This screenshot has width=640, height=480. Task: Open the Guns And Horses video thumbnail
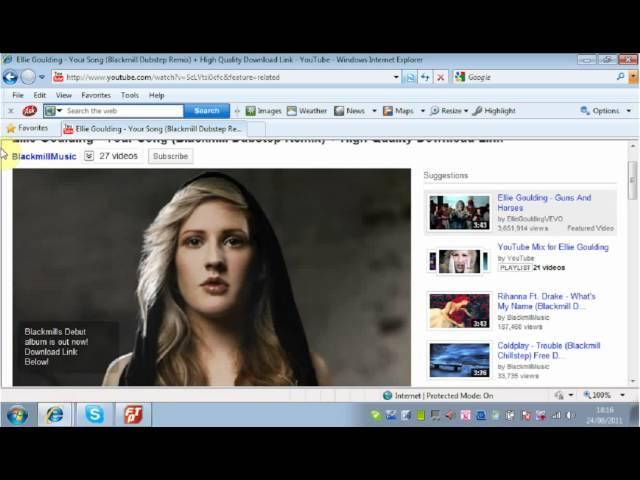coord(459,212)
